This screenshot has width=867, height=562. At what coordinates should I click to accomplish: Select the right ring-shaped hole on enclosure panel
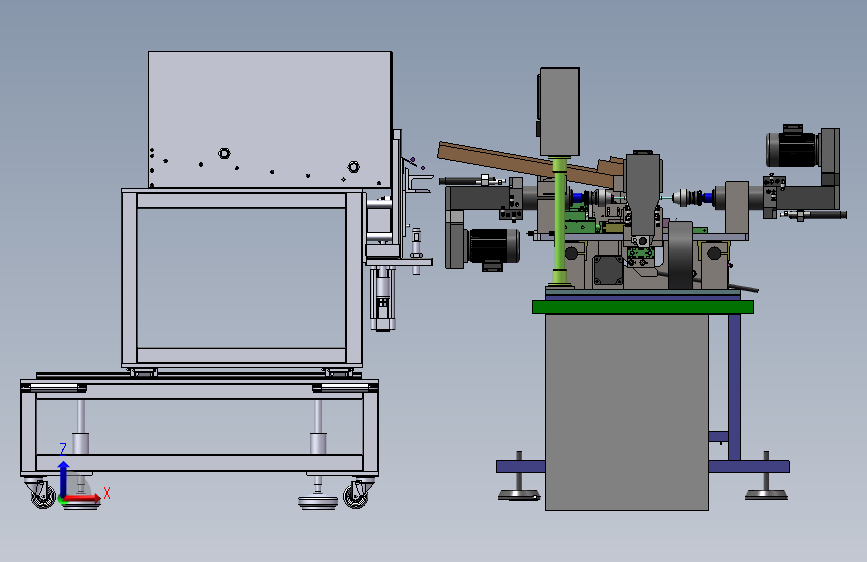354,166
